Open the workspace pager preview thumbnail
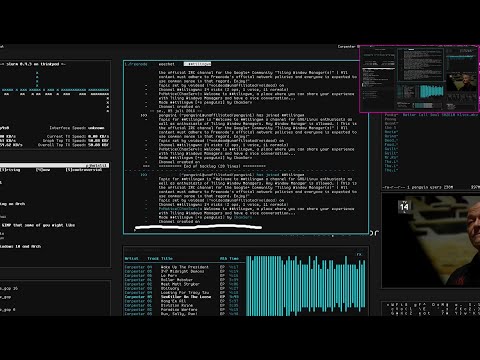Viewport: 480px width, 360px height. [x=419, y=79]
